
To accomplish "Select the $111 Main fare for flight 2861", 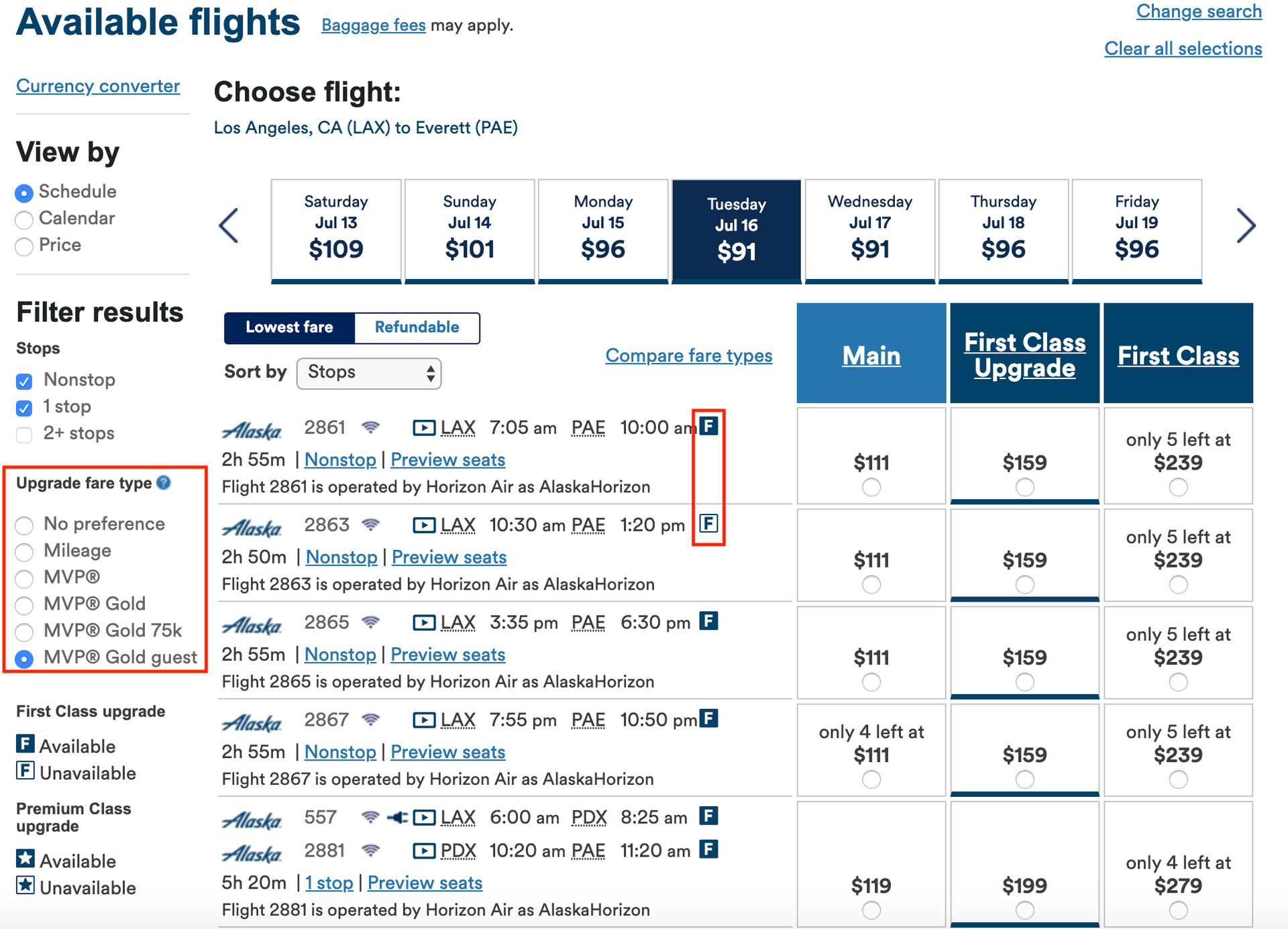I will coord(871,488).
